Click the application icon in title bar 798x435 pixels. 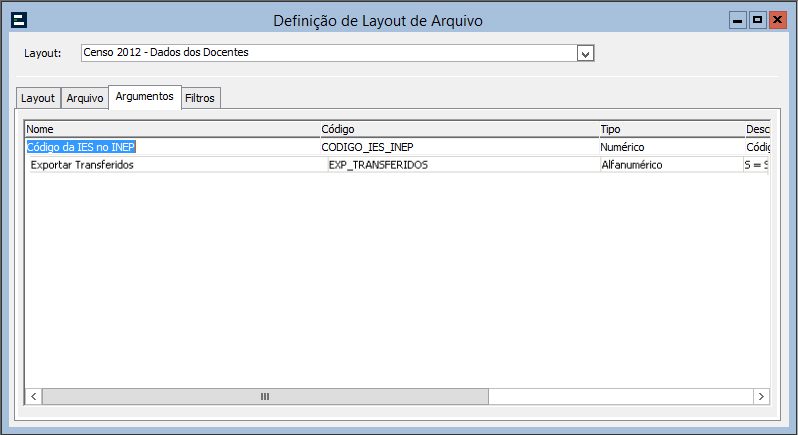click(19, 20)
